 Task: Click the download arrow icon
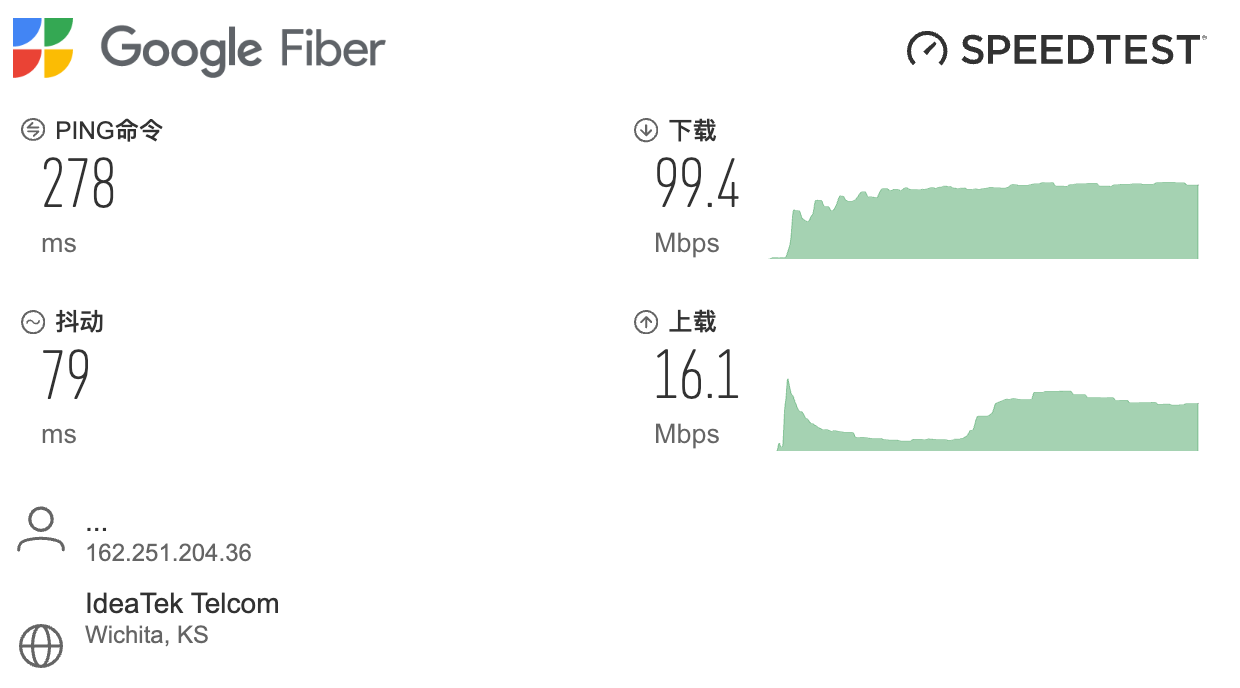pos(646,130)
